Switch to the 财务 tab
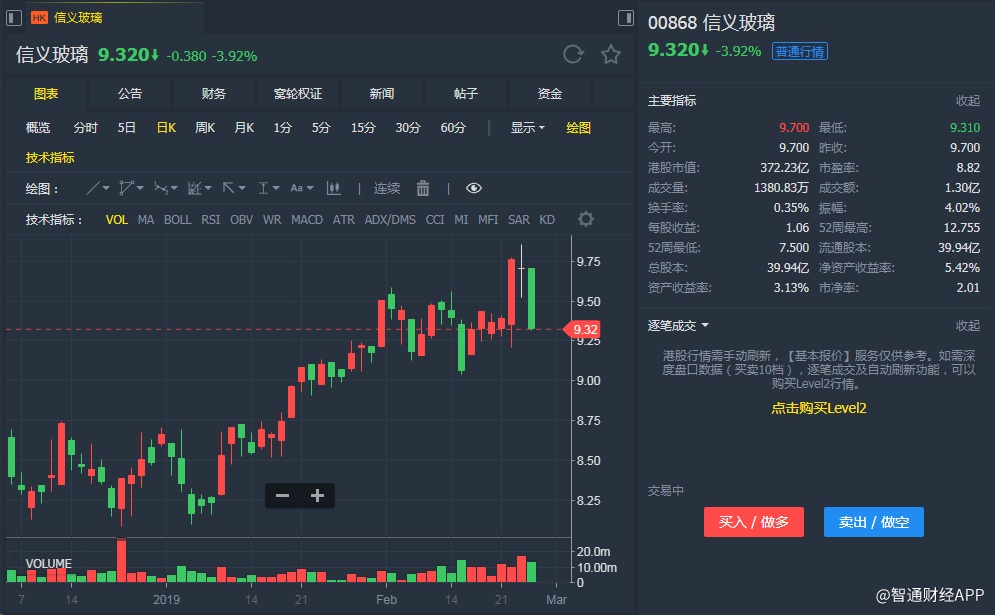 tap(214, 94)
